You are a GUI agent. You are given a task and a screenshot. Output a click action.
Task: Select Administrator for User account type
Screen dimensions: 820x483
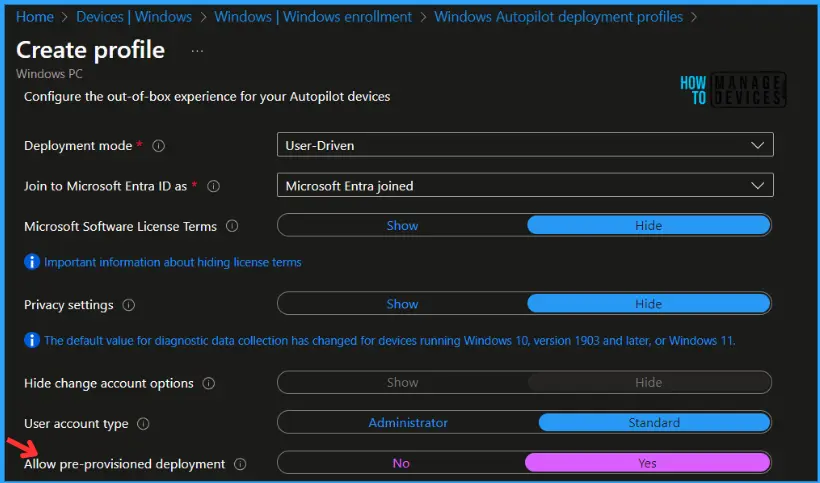point(408,422)
